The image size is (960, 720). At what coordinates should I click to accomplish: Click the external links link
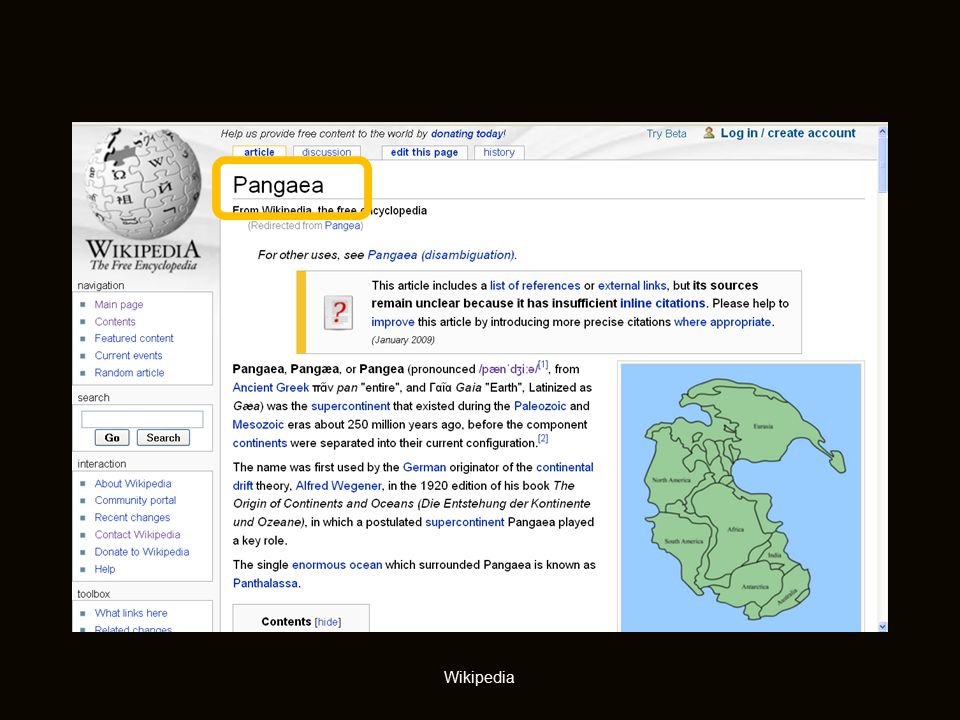(x=632, y=285)
